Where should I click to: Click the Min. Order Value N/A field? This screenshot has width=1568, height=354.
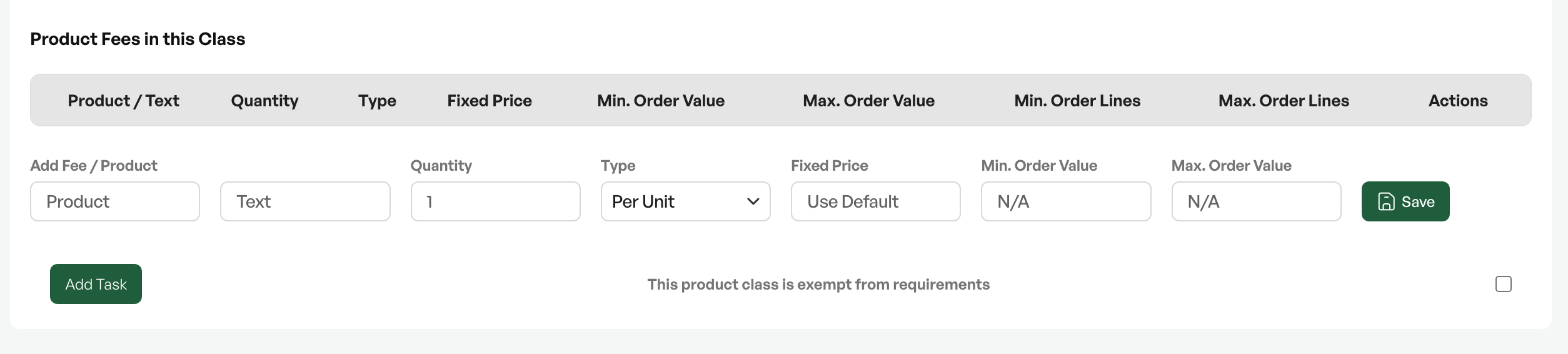click(x=1066, y=201)
